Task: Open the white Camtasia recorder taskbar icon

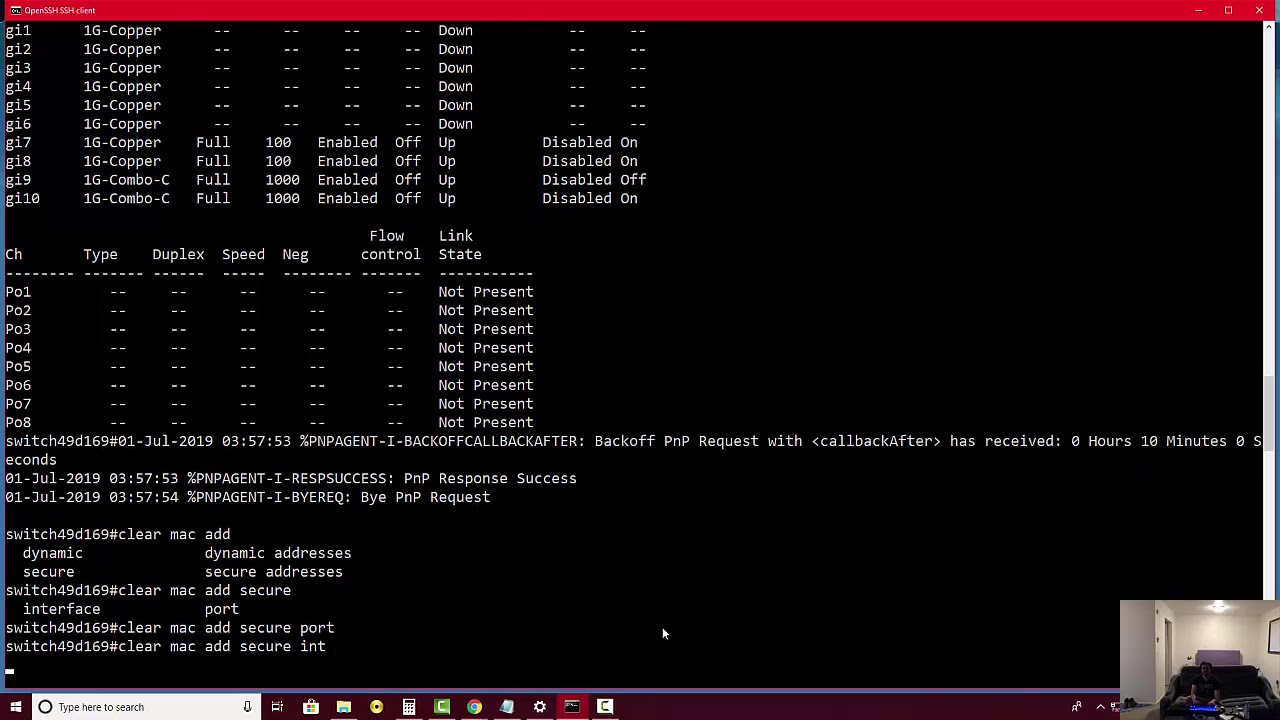Action: coord(605,707)
